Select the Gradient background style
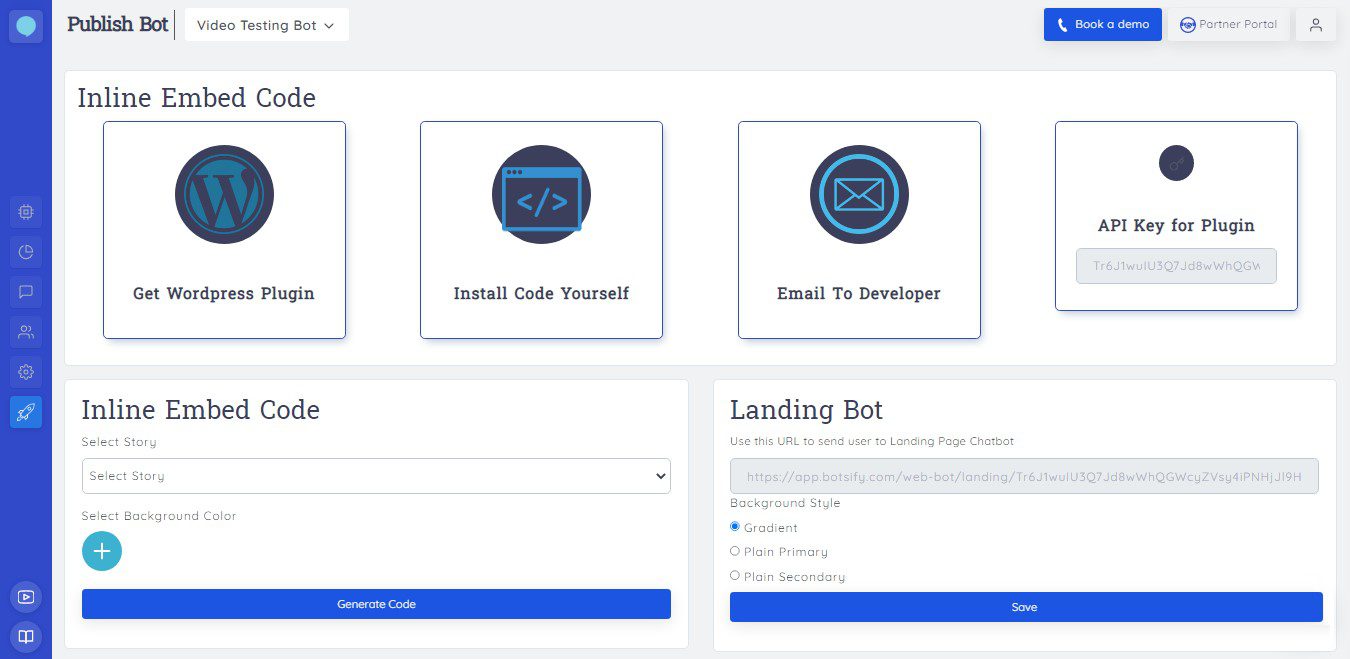This screenshot has width=1350, height=659. 735,527
